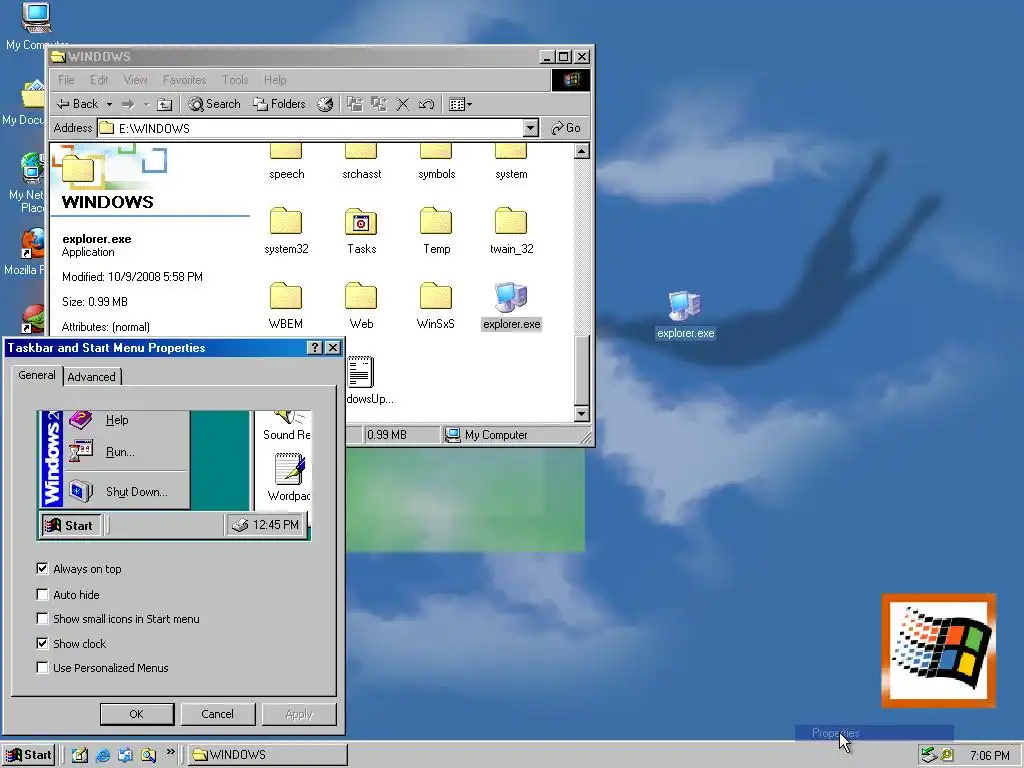Select the WinSxS folder icon
Image resolution: width=1024 pixels, height=768 pixels.
[436, 296]
